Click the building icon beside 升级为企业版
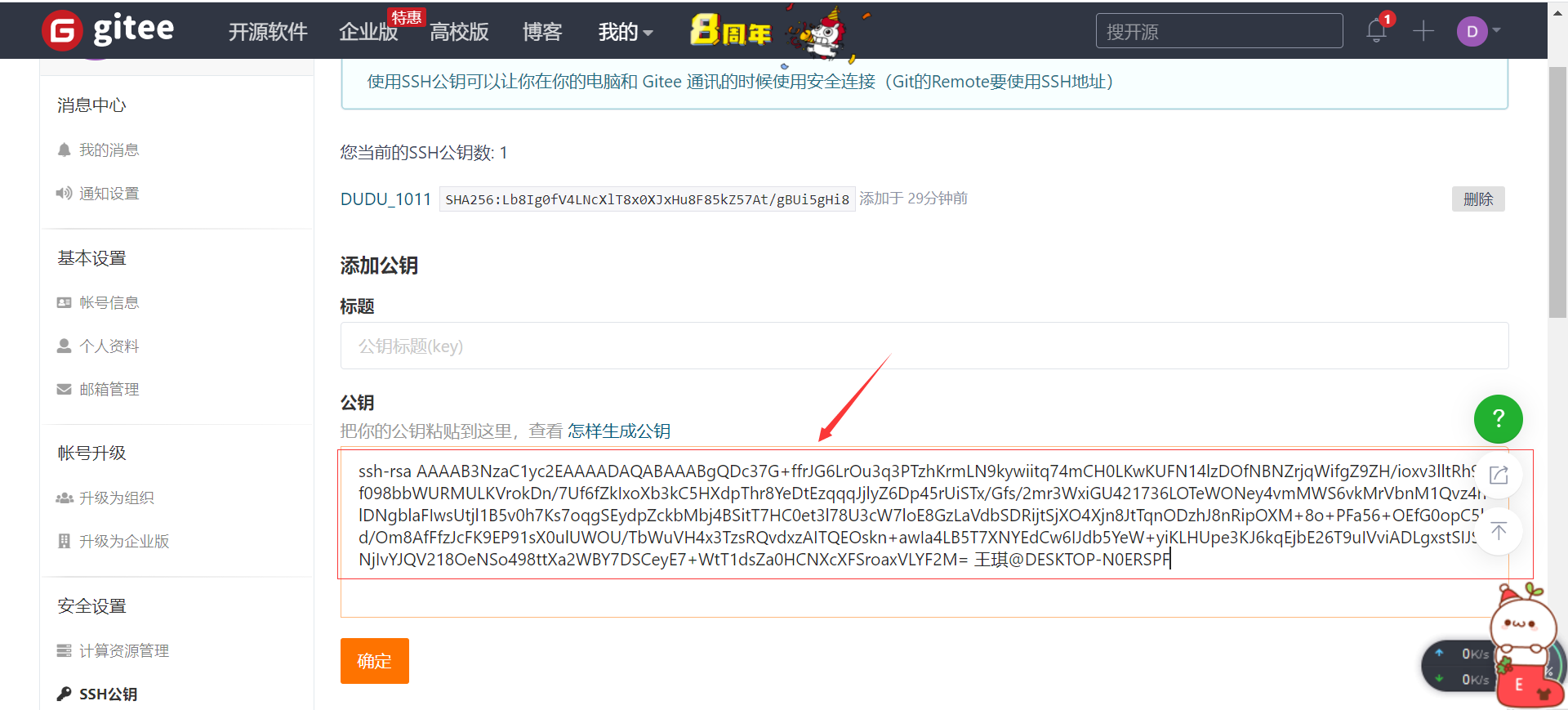The width and height of the screenshot is (1568, 710). pyautogui.click(x=65, y=541)
